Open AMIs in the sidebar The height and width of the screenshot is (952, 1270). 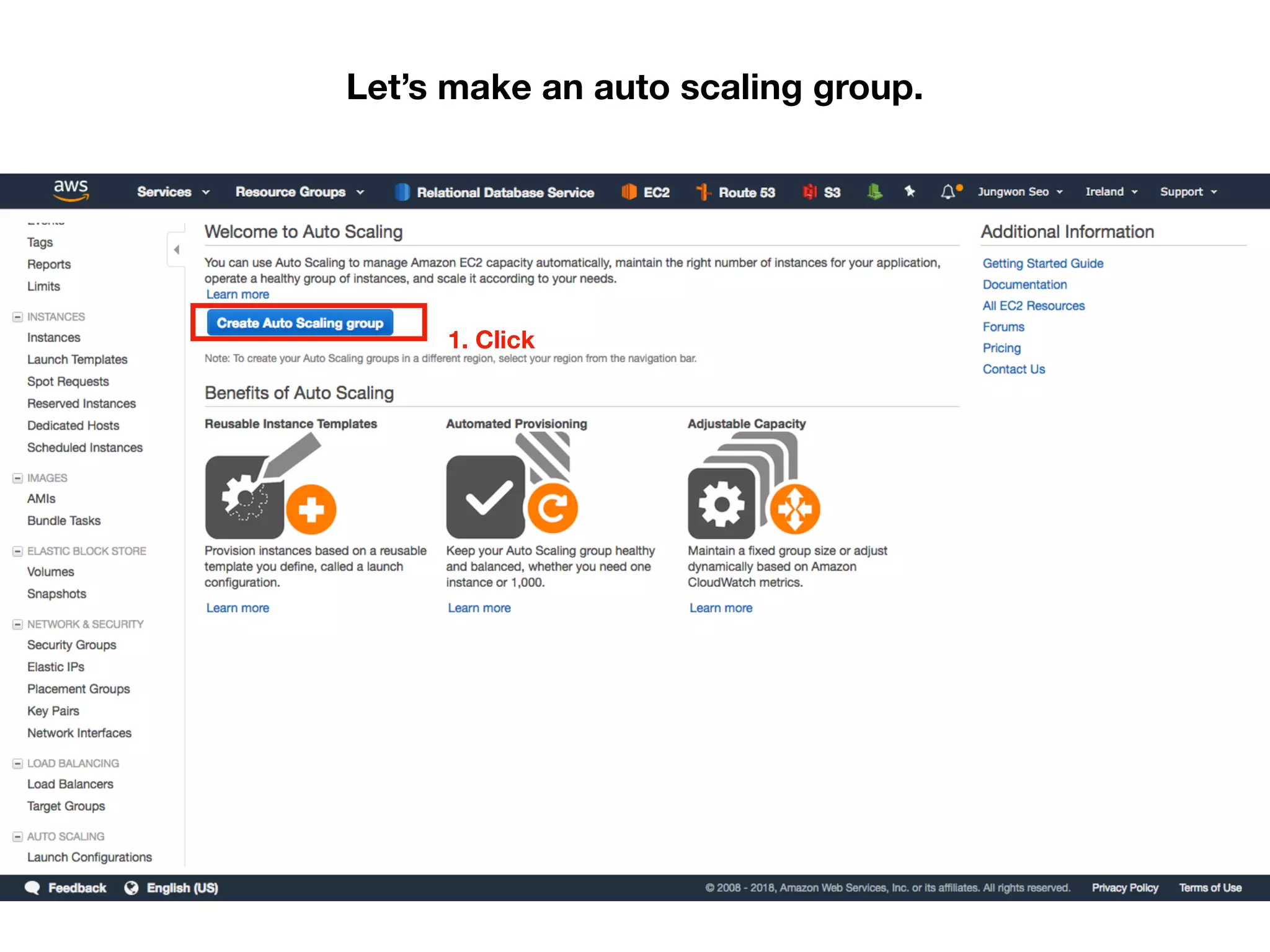tap(42, 499)
